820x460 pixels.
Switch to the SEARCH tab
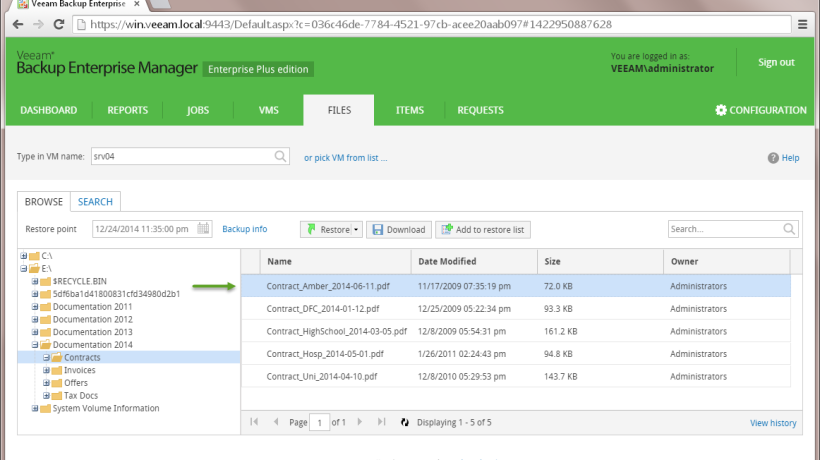pos(95,201)
